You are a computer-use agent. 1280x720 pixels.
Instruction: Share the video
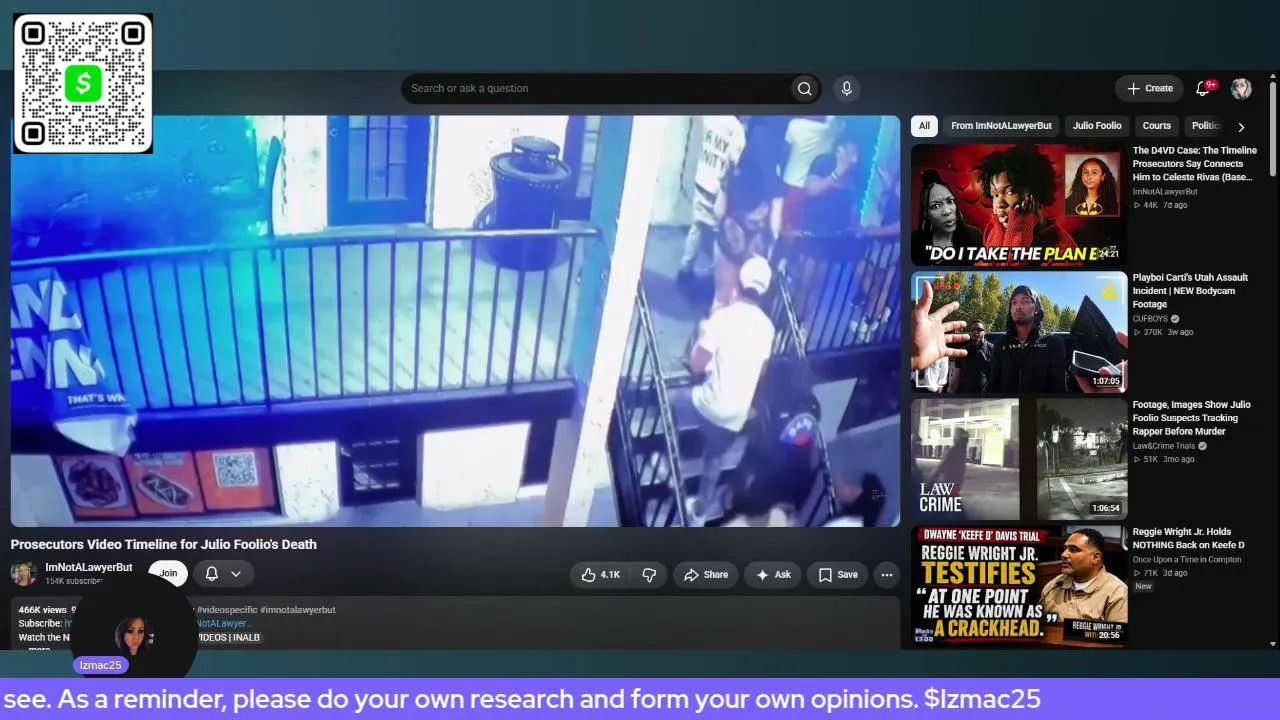(705, 575)
